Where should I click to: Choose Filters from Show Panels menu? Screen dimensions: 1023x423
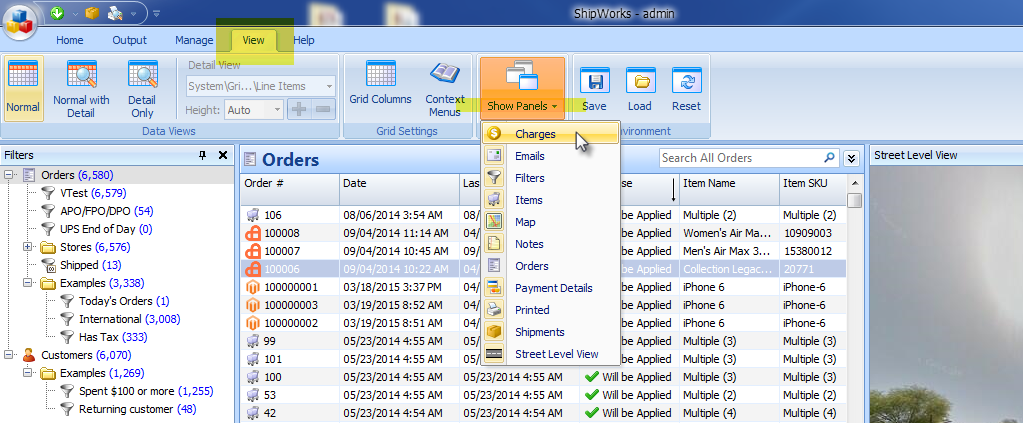pos(550,178)
